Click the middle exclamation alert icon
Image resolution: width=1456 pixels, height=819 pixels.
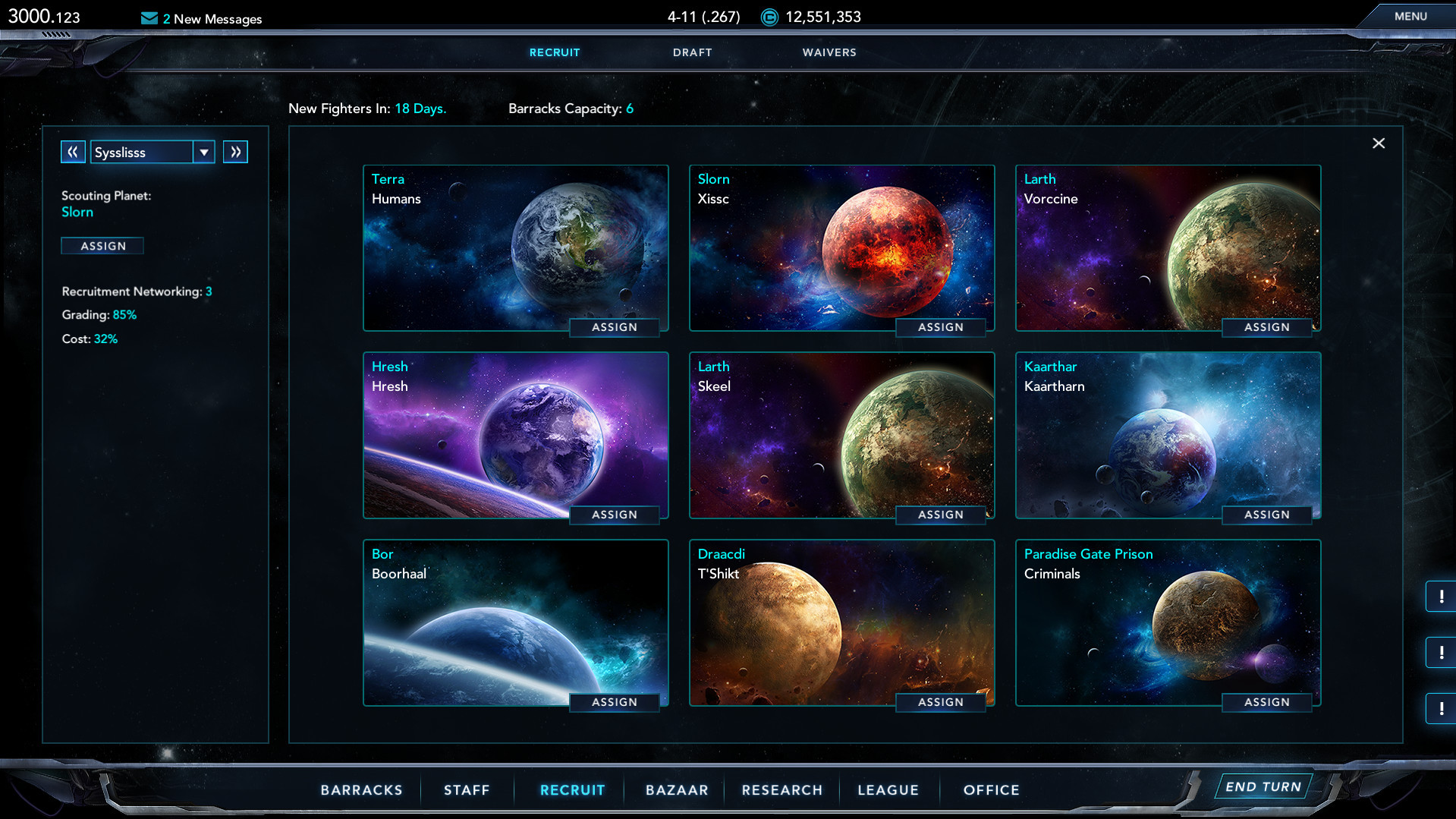click(1441, 653)
